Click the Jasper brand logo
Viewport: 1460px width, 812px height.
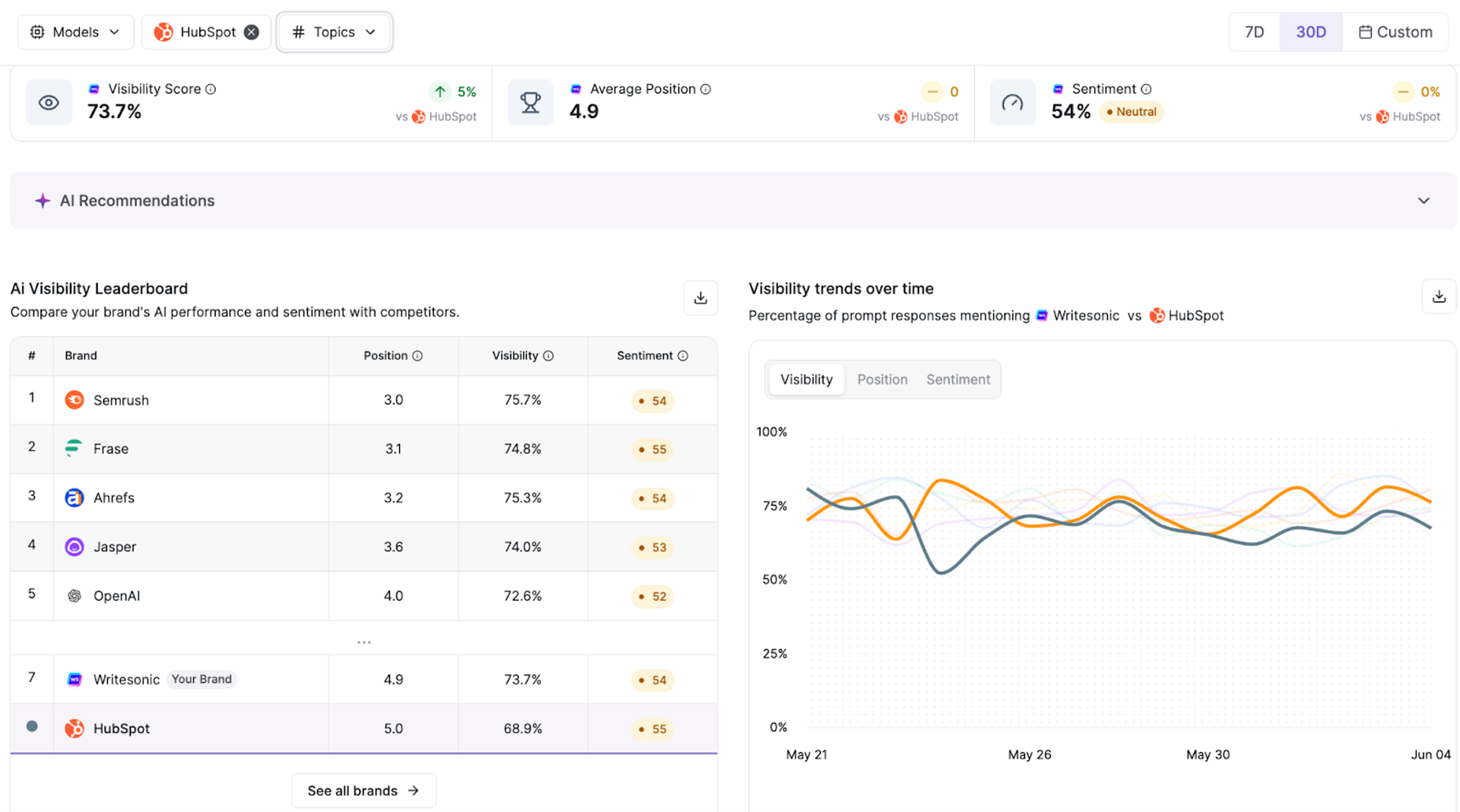pyautogui.click(x=75, y=547)
